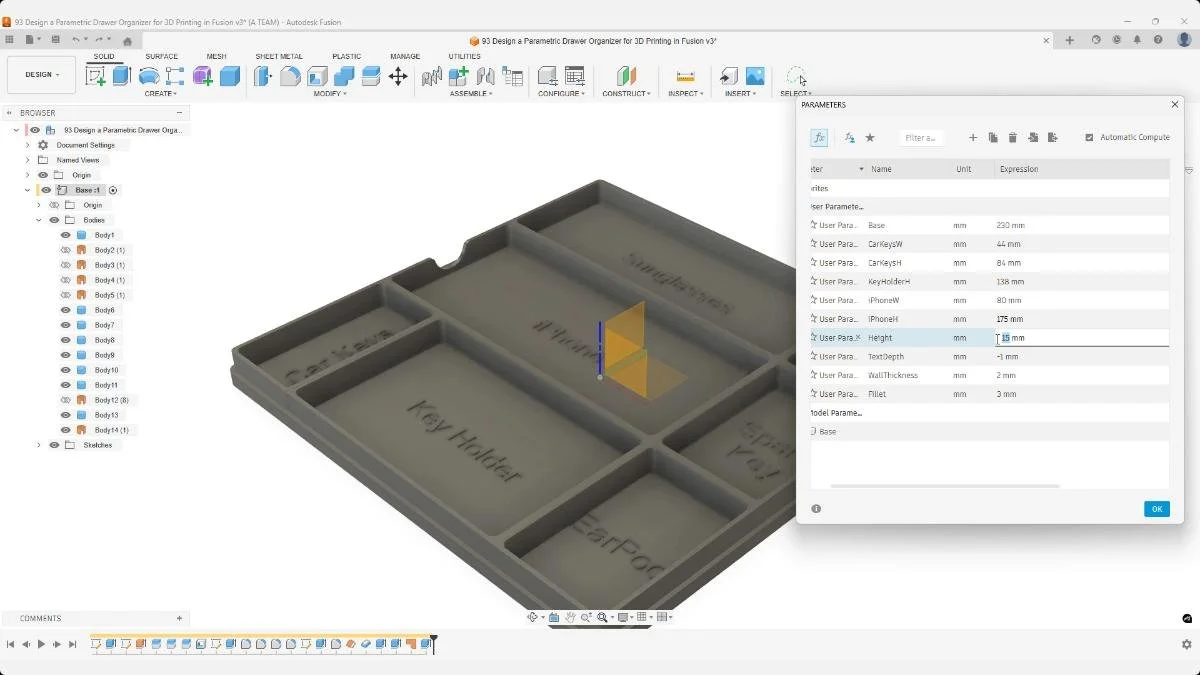Screen dimensions: 1200x675
Task: Click the plus icon to add a user parameter
Action: [x=972, y=137]
